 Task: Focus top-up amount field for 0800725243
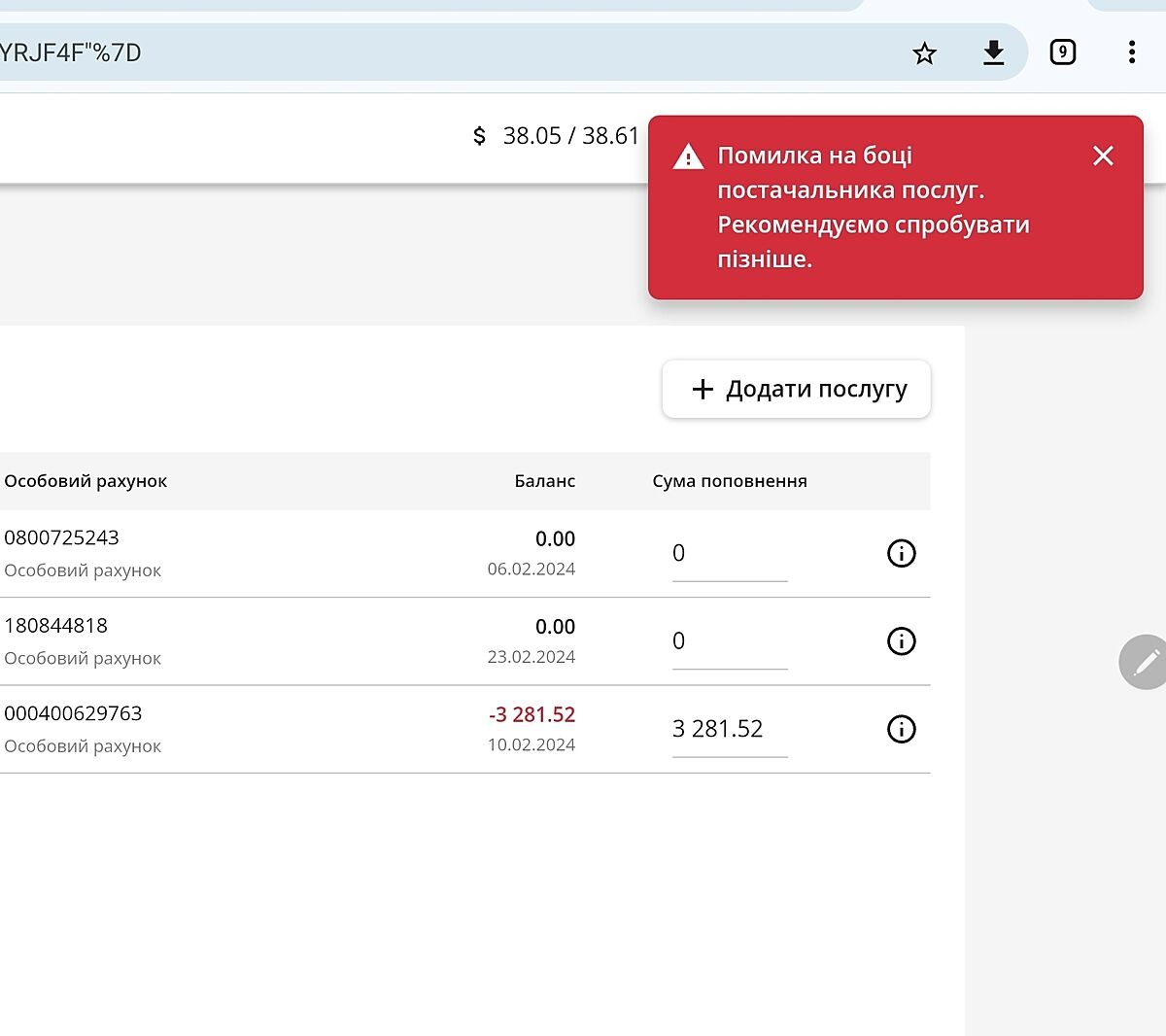(x=729, y=554)
